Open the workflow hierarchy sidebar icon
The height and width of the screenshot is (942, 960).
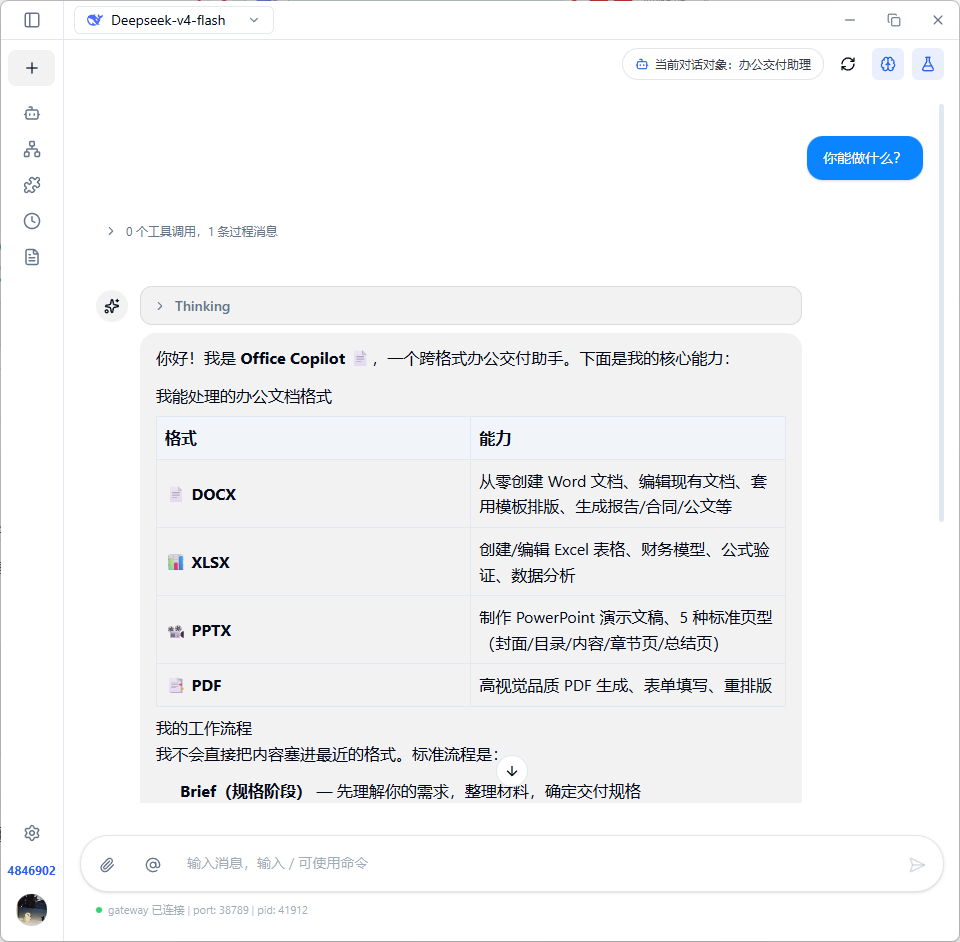coord(32,149)
